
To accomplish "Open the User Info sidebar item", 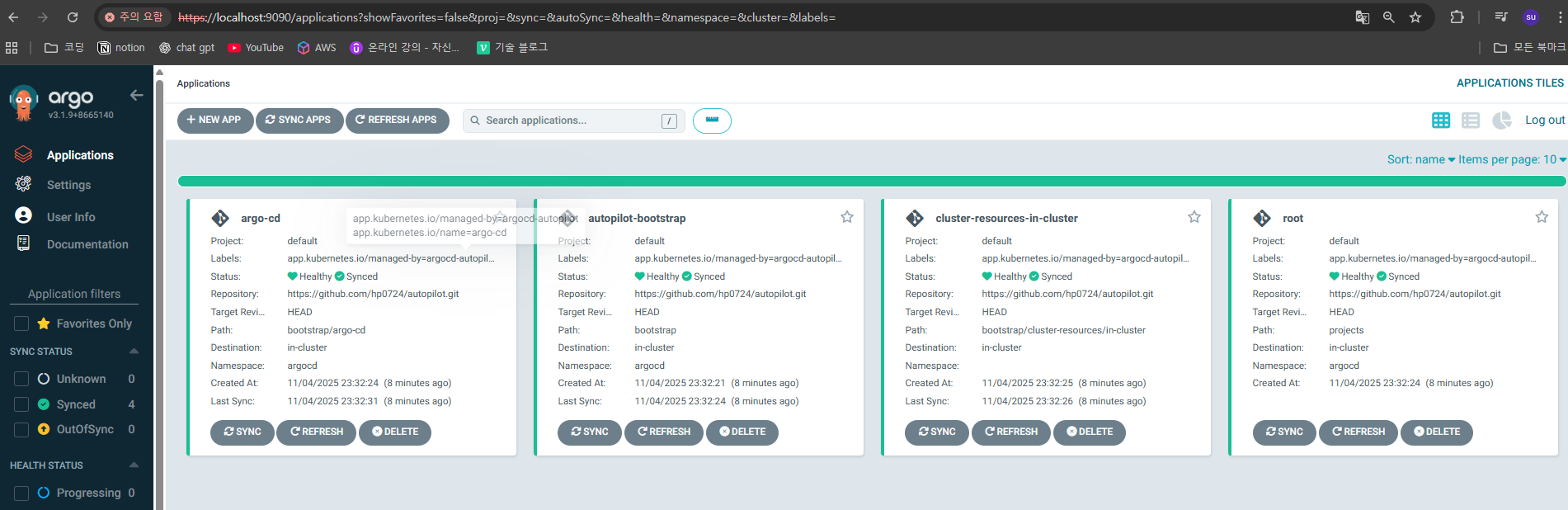I will tap(71, 217).
